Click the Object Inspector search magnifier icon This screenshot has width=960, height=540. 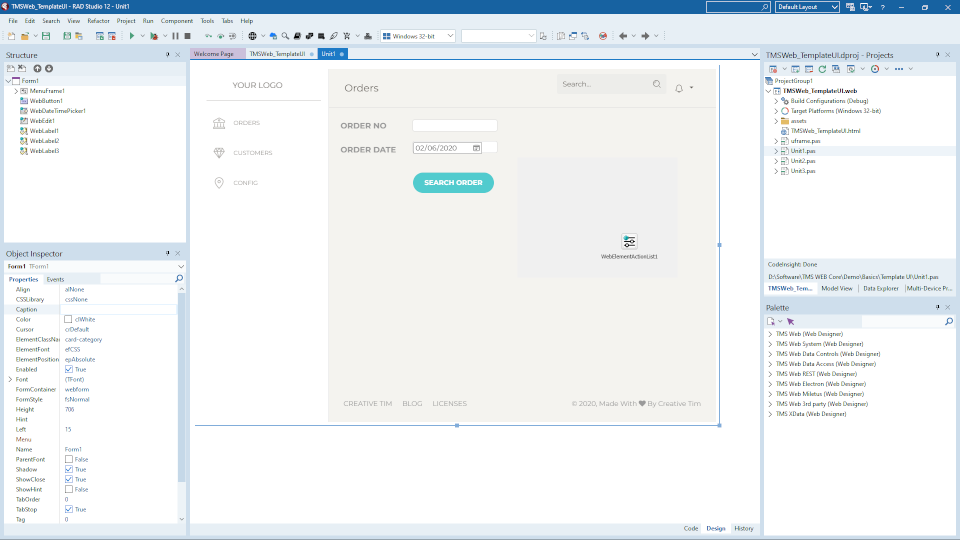[179, 279]
